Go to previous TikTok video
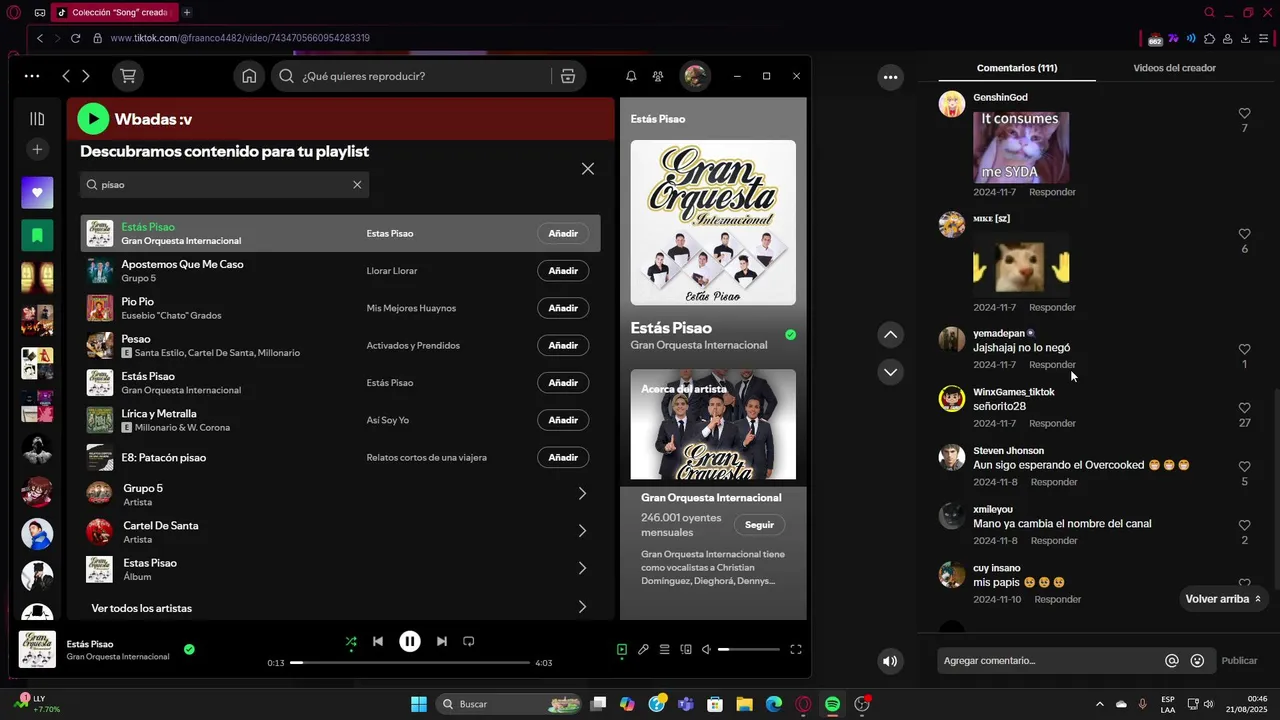This screenshot has height=720, width=1280. click(x=890, y=335)
